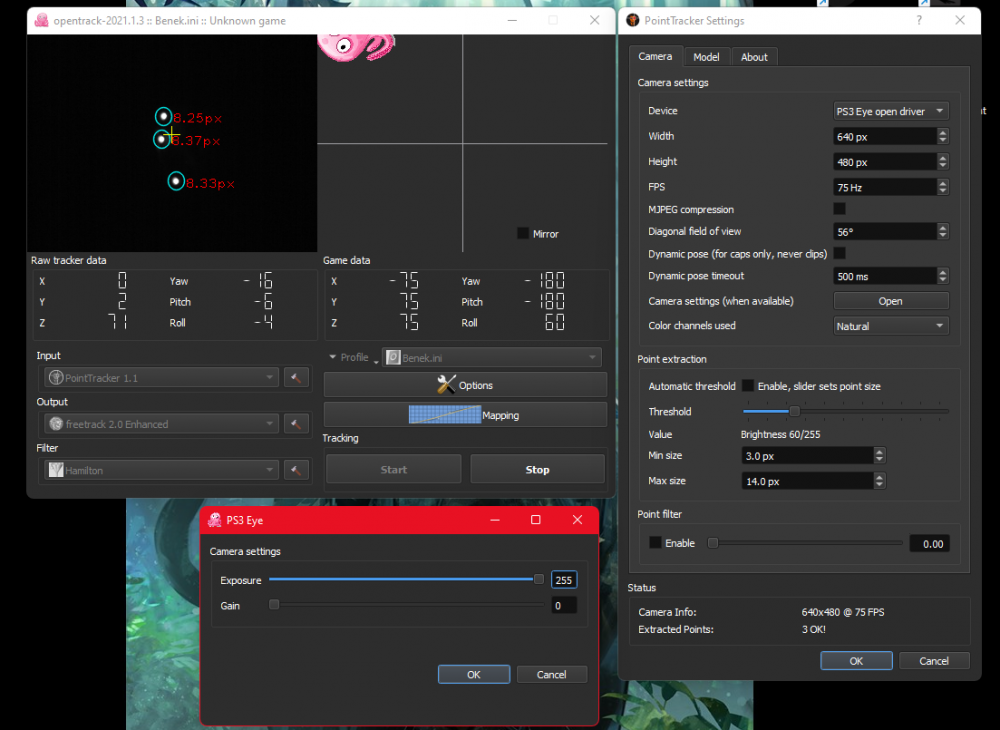Click hammer icon next to freetrack output
The height and width of the screenshot is (730, 1000).
pyautogui.click(x=296, y=424)
